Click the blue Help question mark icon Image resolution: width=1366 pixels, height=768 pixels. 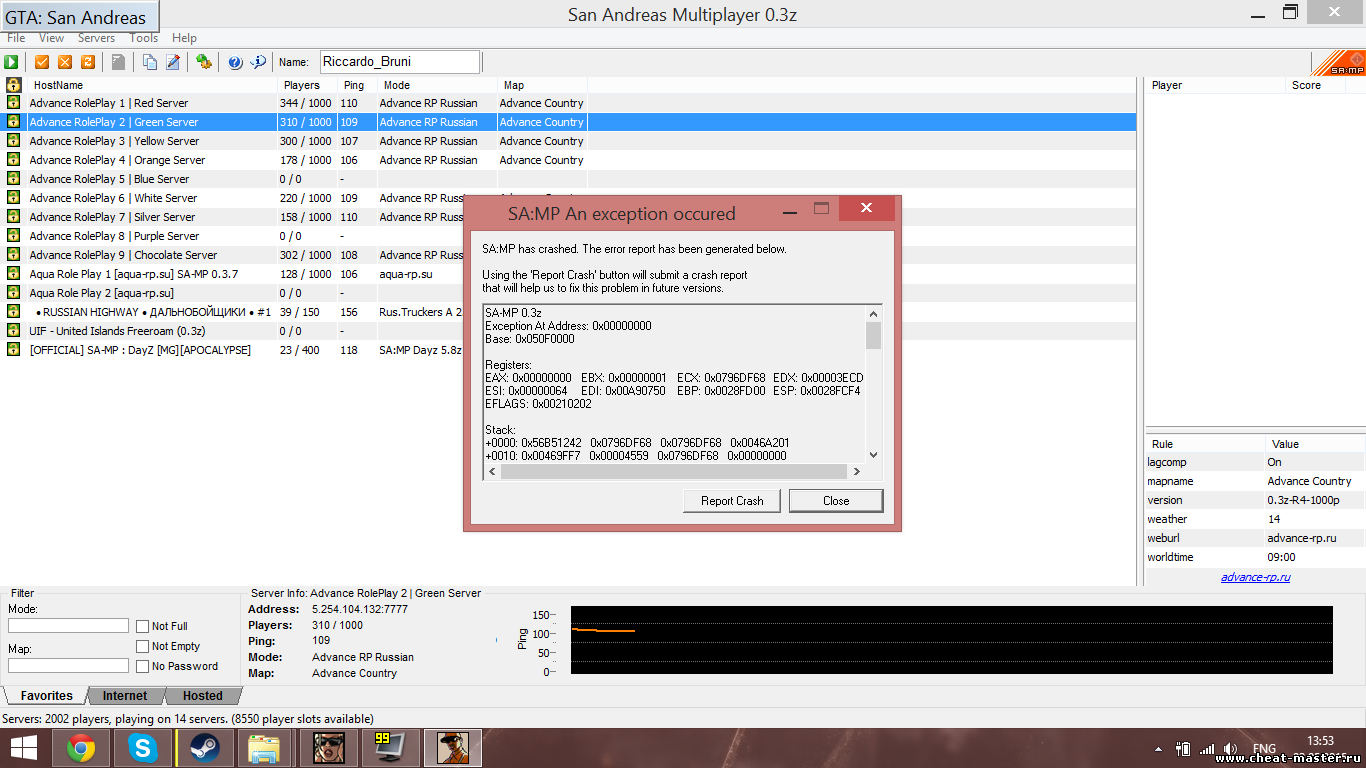(235, 62)
